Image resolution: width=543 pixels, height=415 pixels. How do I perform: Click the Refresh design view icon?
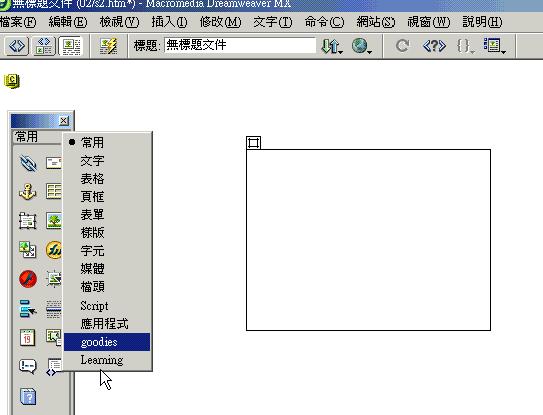click(402, 46)
